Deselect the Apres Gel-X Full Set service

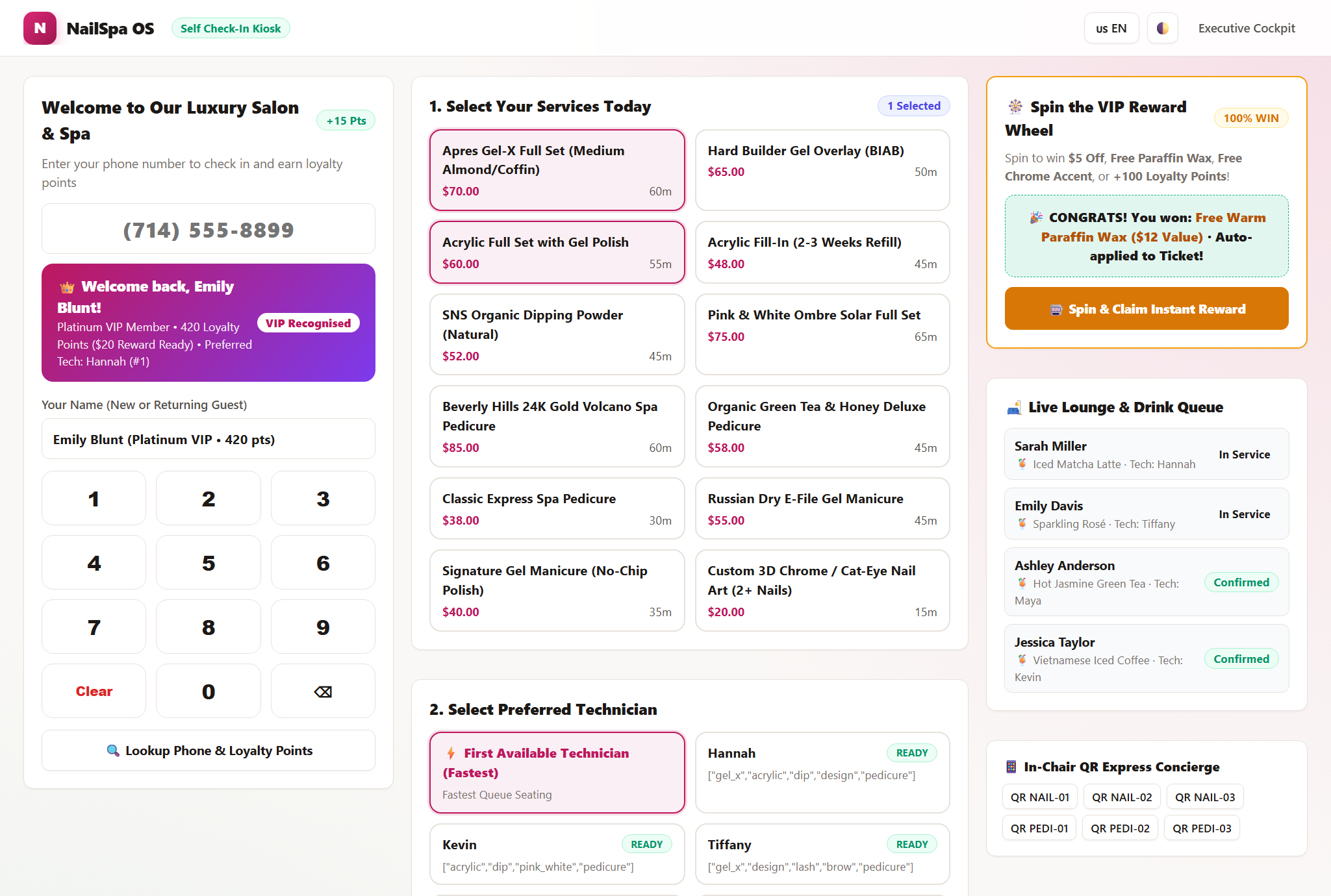tap(557, 170)
